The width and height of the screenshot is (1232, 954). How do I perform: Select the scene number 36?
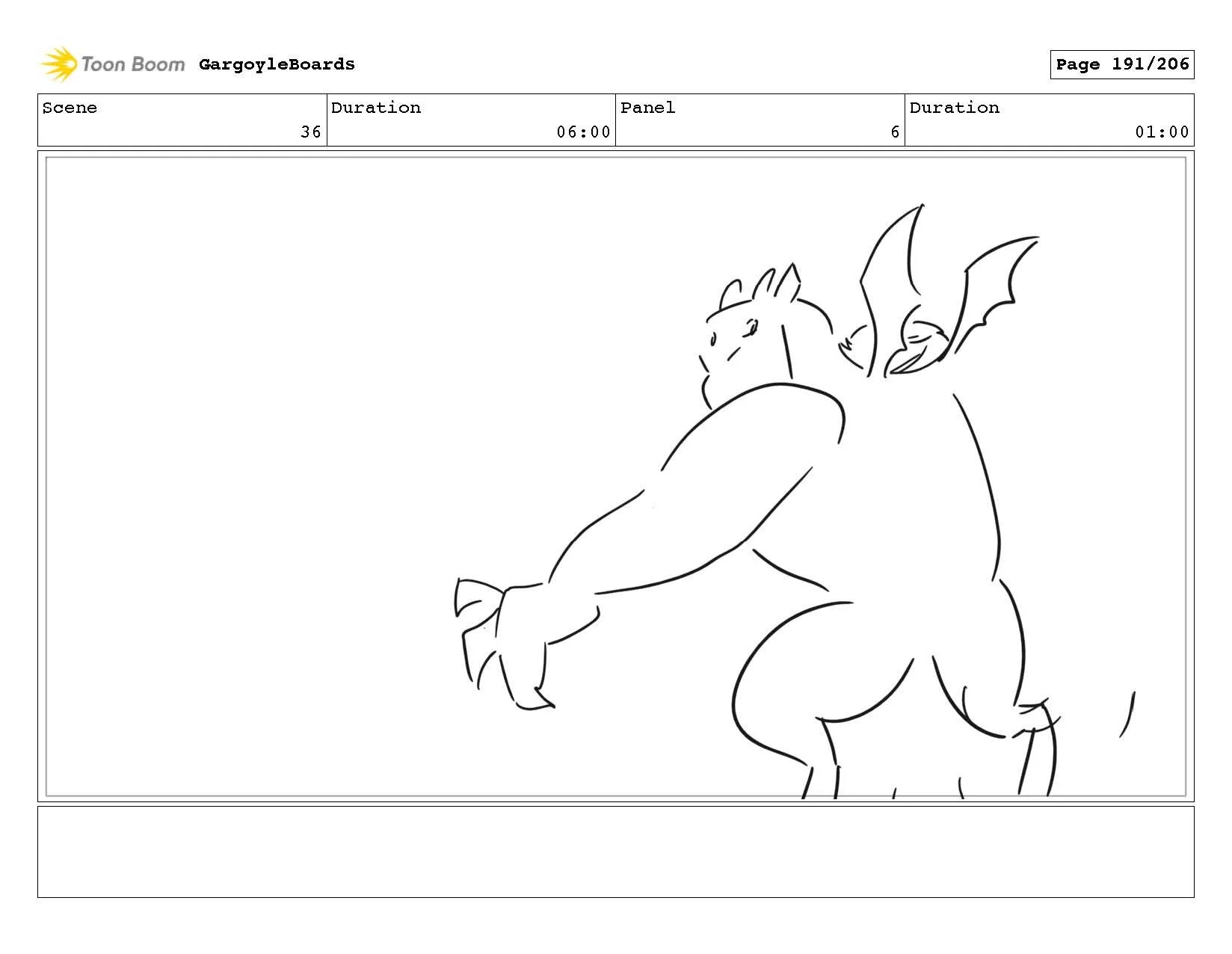[310, 132]
